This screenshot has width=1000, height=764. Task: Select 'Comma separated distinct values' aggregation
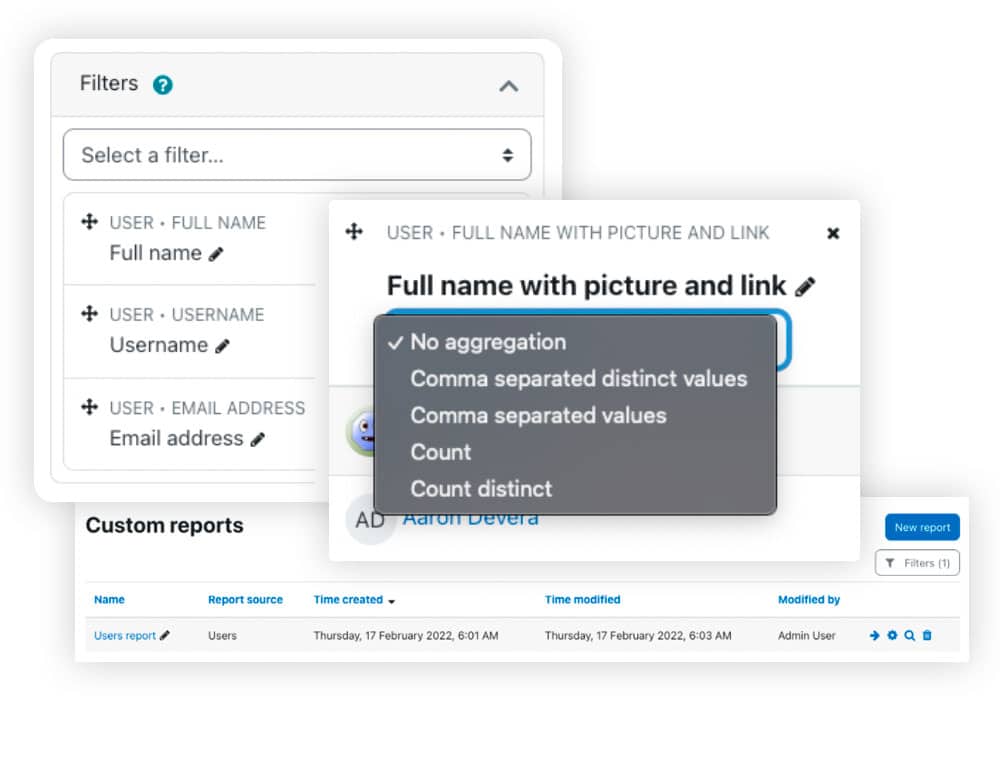click(578, 379)
